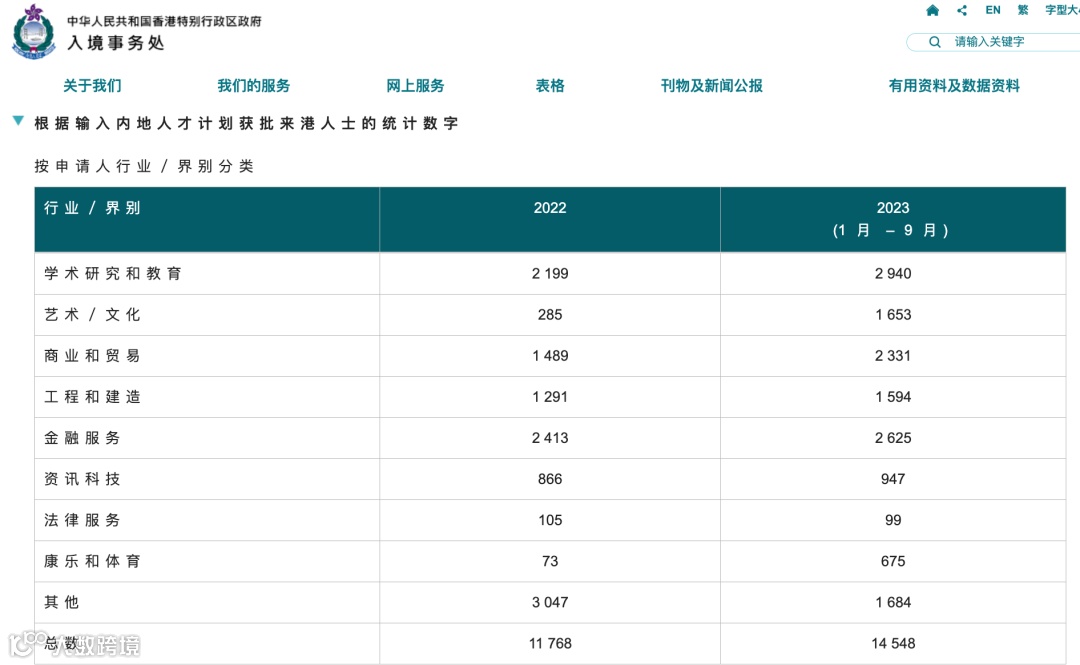Select the 商业和贸易 row label
1080x665 pixels.
coord(92,356)
